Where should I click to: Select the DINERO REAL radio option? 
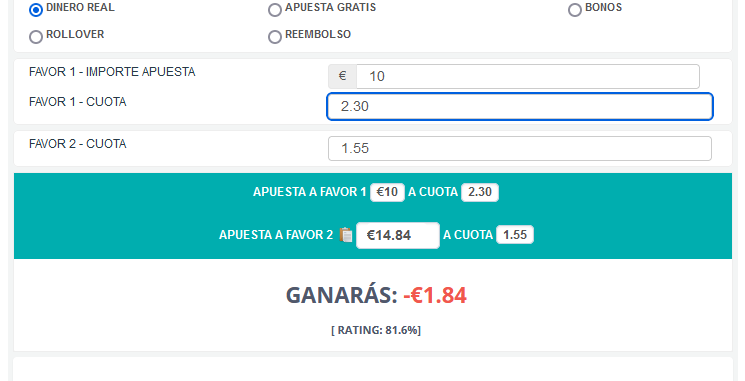(x=36, y=10)
